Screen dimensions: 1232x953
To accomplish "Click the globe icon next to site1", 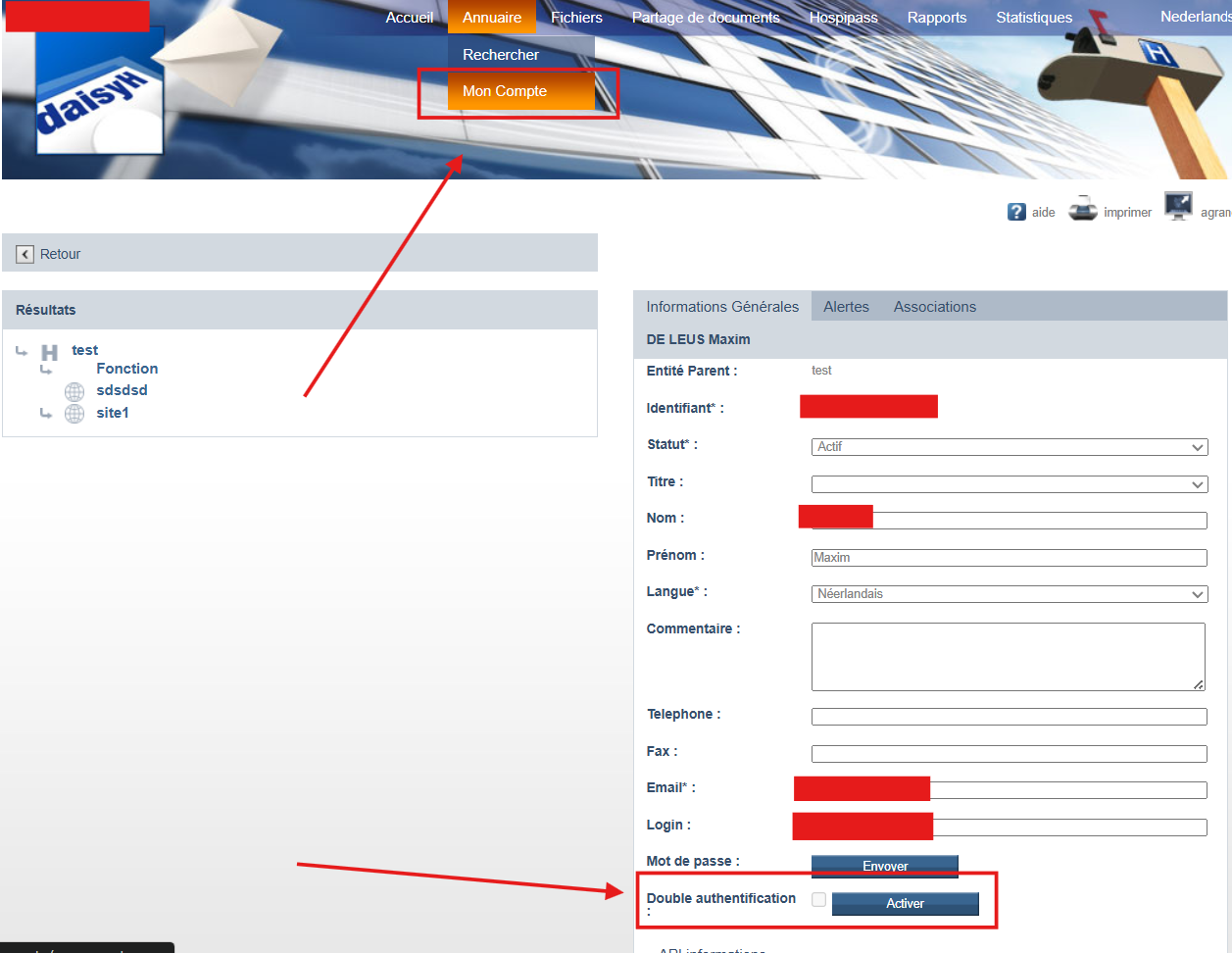I will coord(74,414).
